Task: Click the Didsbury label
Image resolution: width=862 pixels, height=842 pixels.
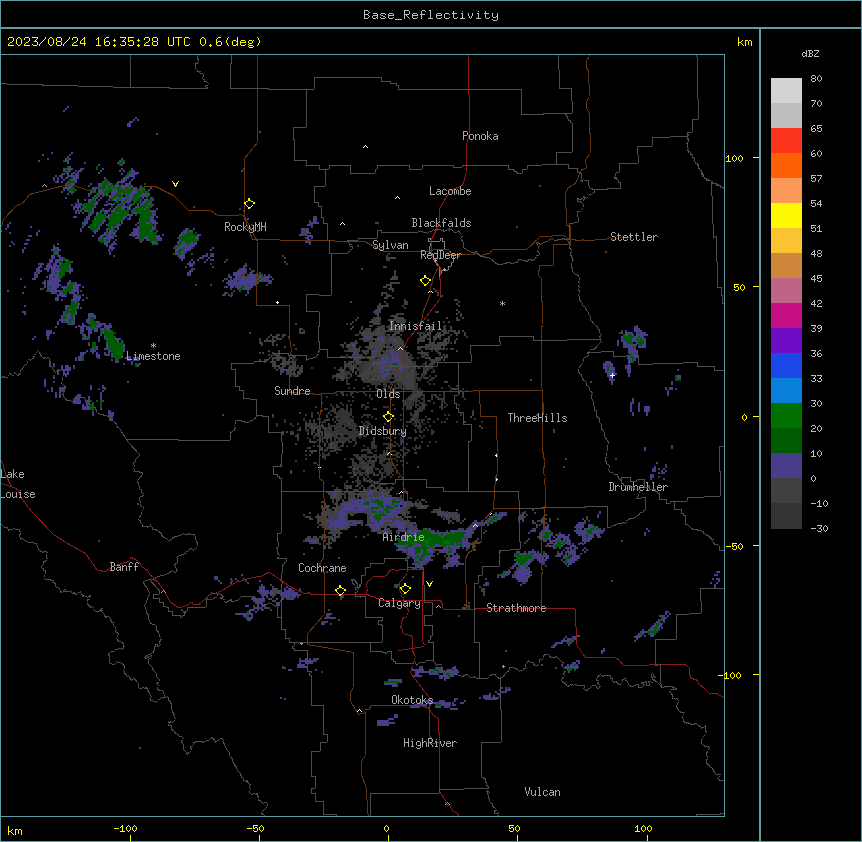Action: [x=383, y=431]
